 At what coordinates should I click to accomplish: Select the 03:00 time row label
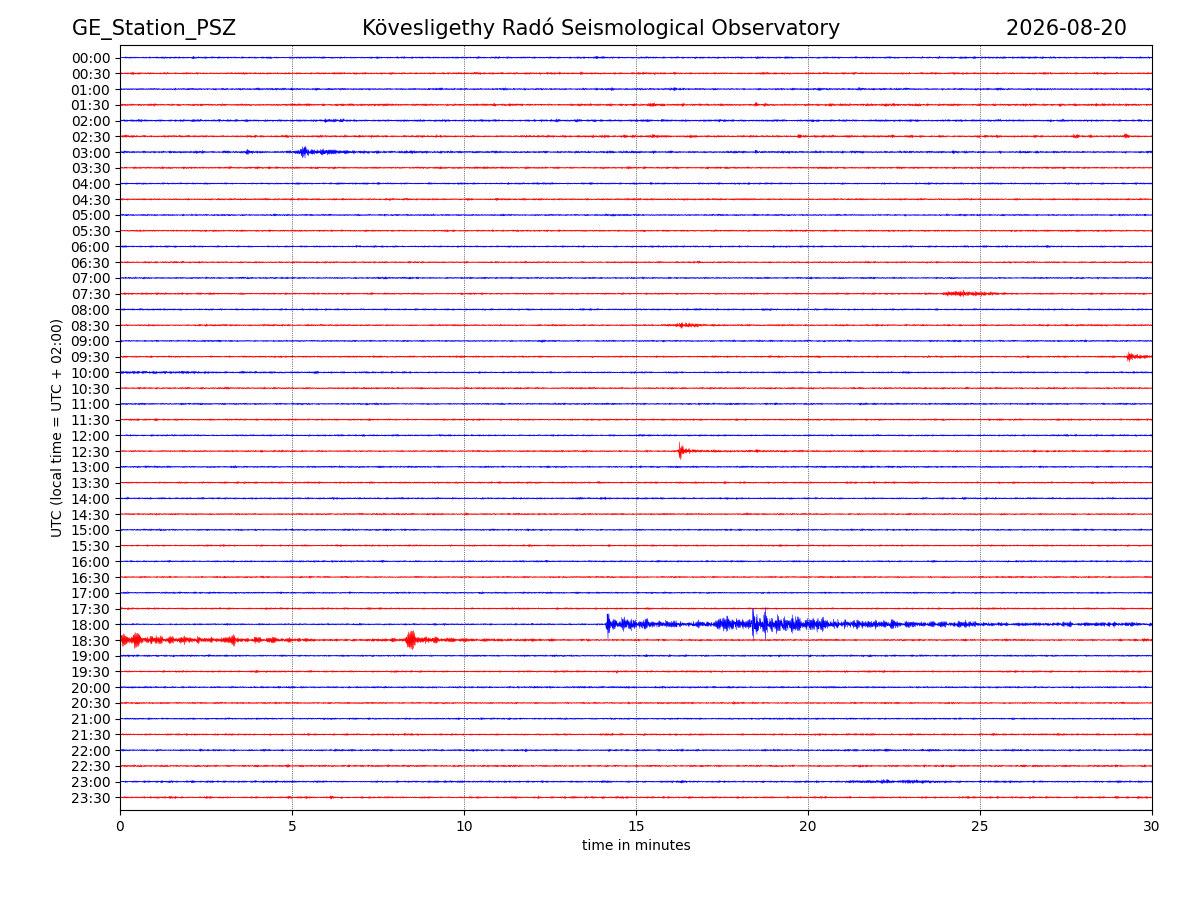(91, 152)
